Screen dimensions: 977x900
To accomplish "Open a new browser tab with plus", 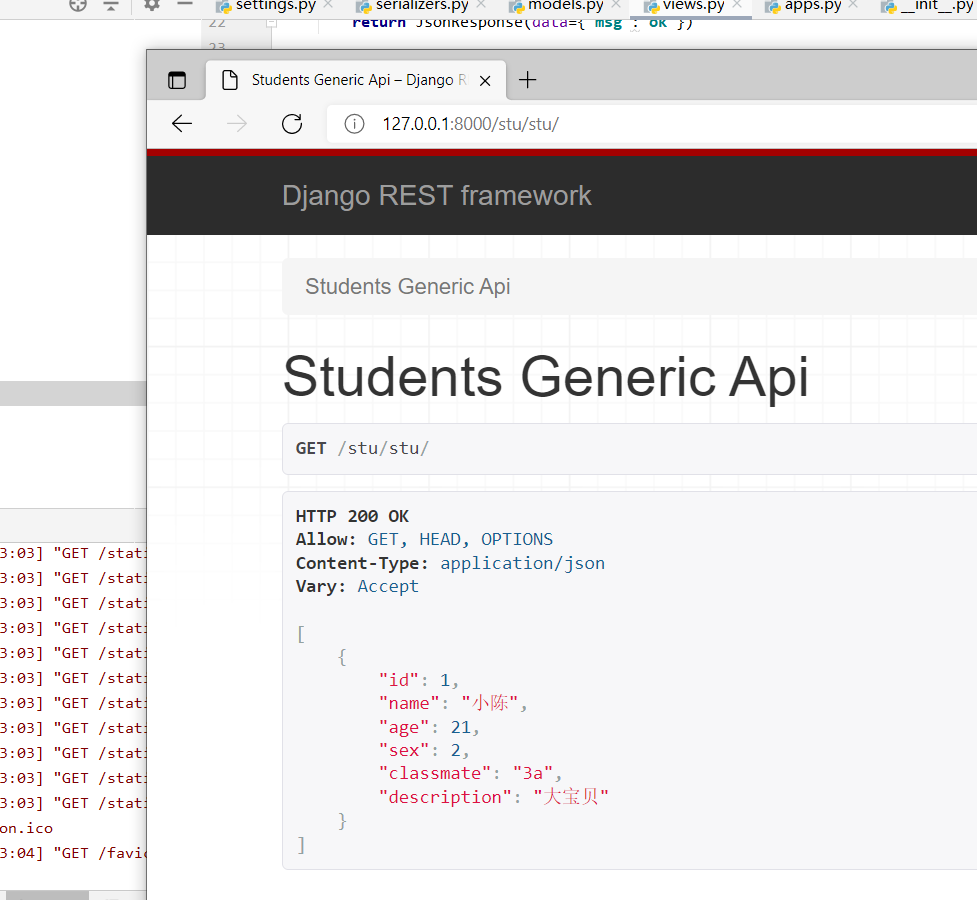I will pos(528,80).
